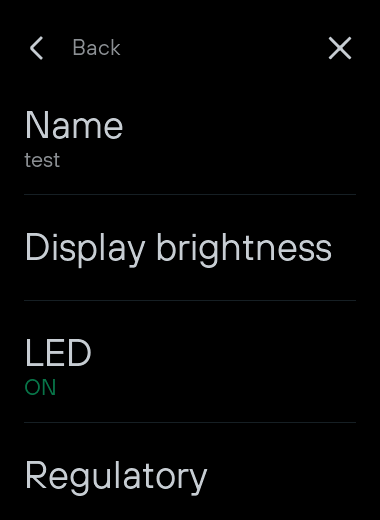
Task: Expand the Display brightness option
Action: coord(190,247)
